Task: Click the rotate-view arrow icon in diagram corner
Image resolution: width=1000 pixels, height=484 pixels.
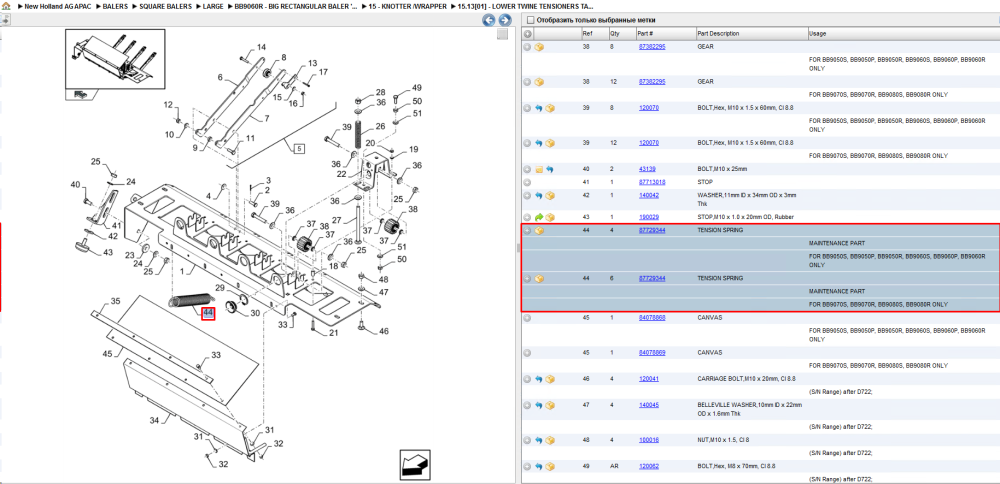Action: (413, 464)
